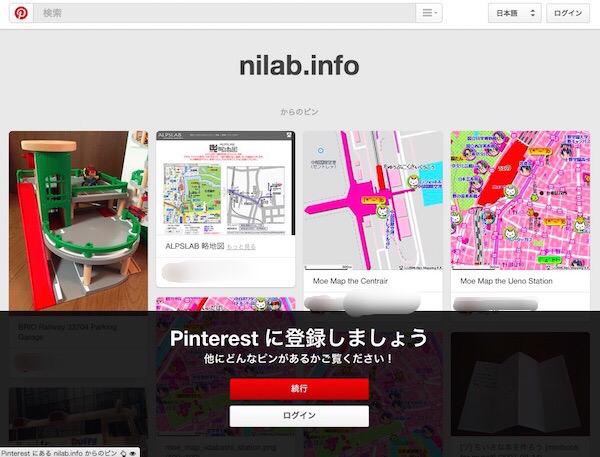Click the もっと見る link on ALPSLAB pin
This screenshot has width=600, height=457.
coord(241,247)
